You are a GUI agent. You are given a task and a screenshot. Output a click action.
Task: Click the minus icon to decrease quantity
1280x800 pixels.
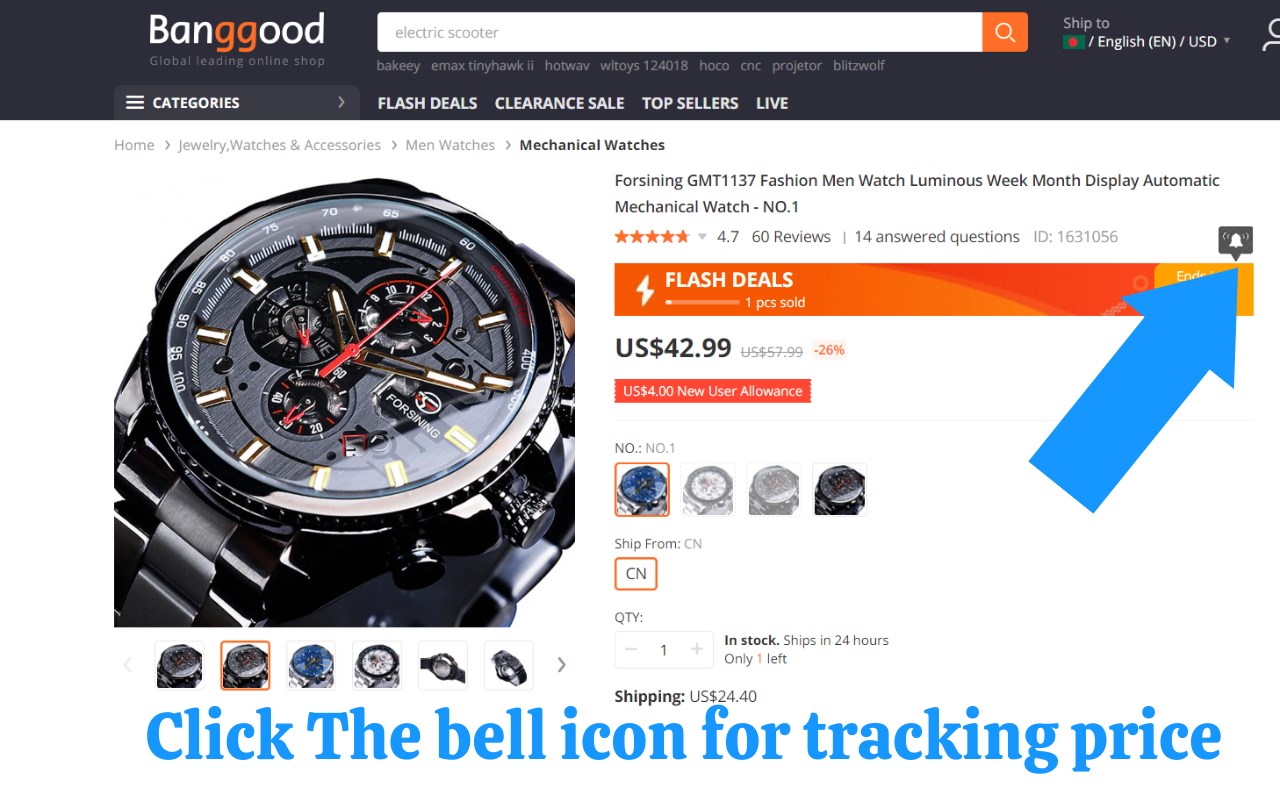[x=631, y=650]
